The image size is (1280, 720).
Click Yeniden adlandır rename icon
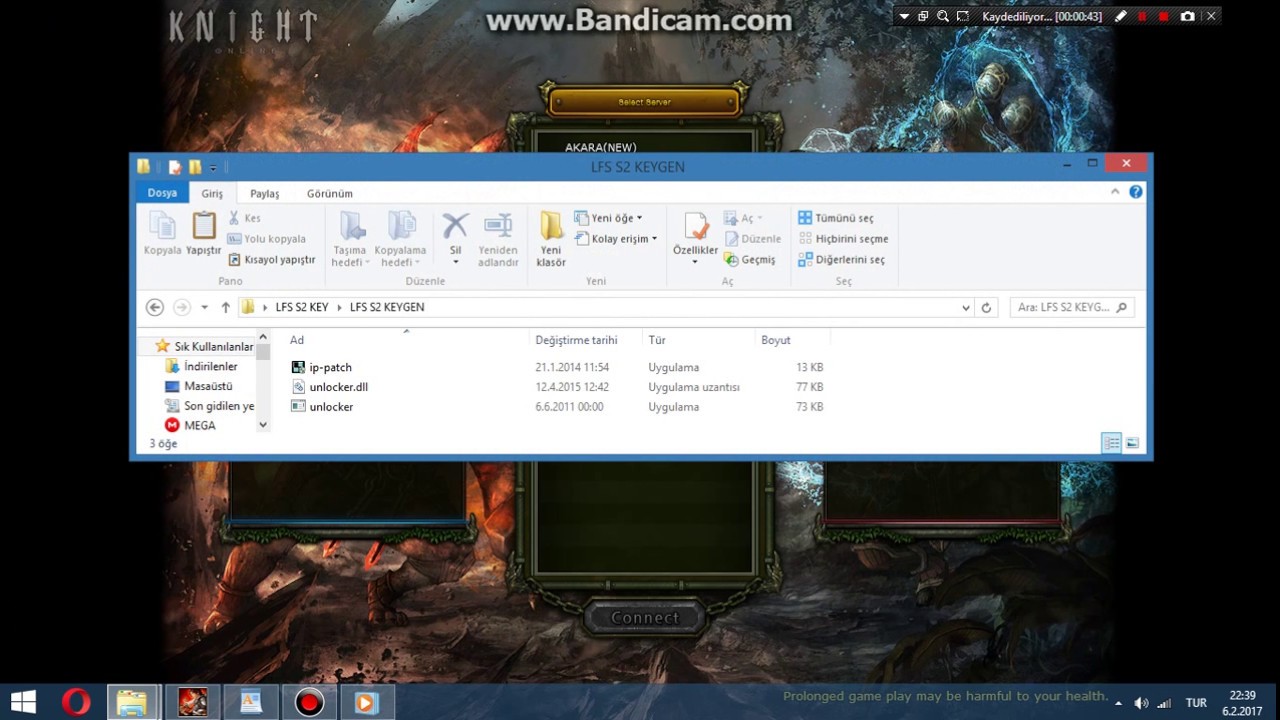498,240
